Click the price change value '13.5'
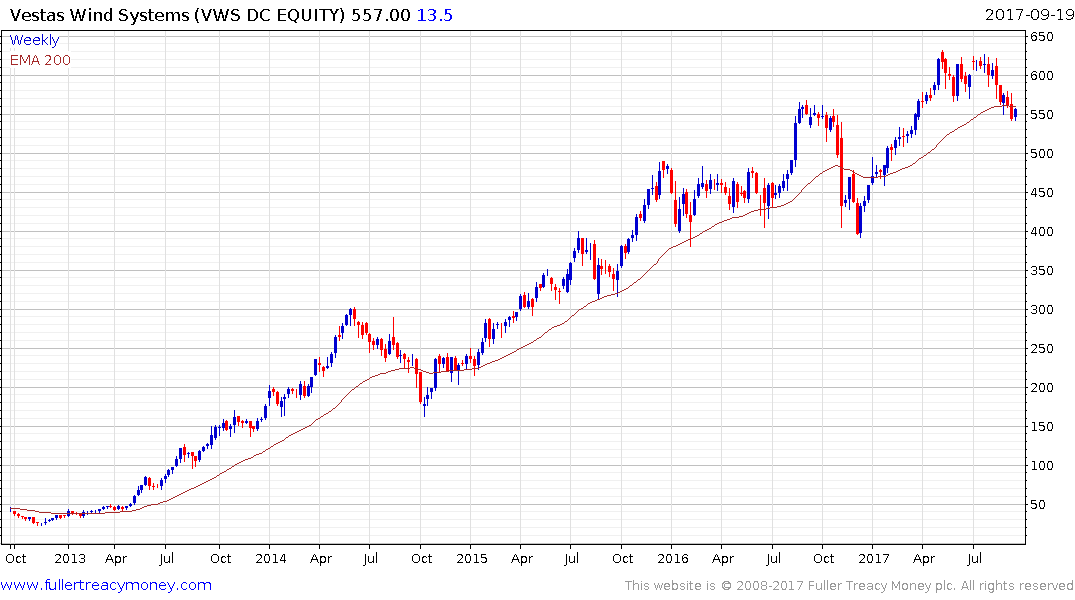1075x600 pixels. (435, 15)
